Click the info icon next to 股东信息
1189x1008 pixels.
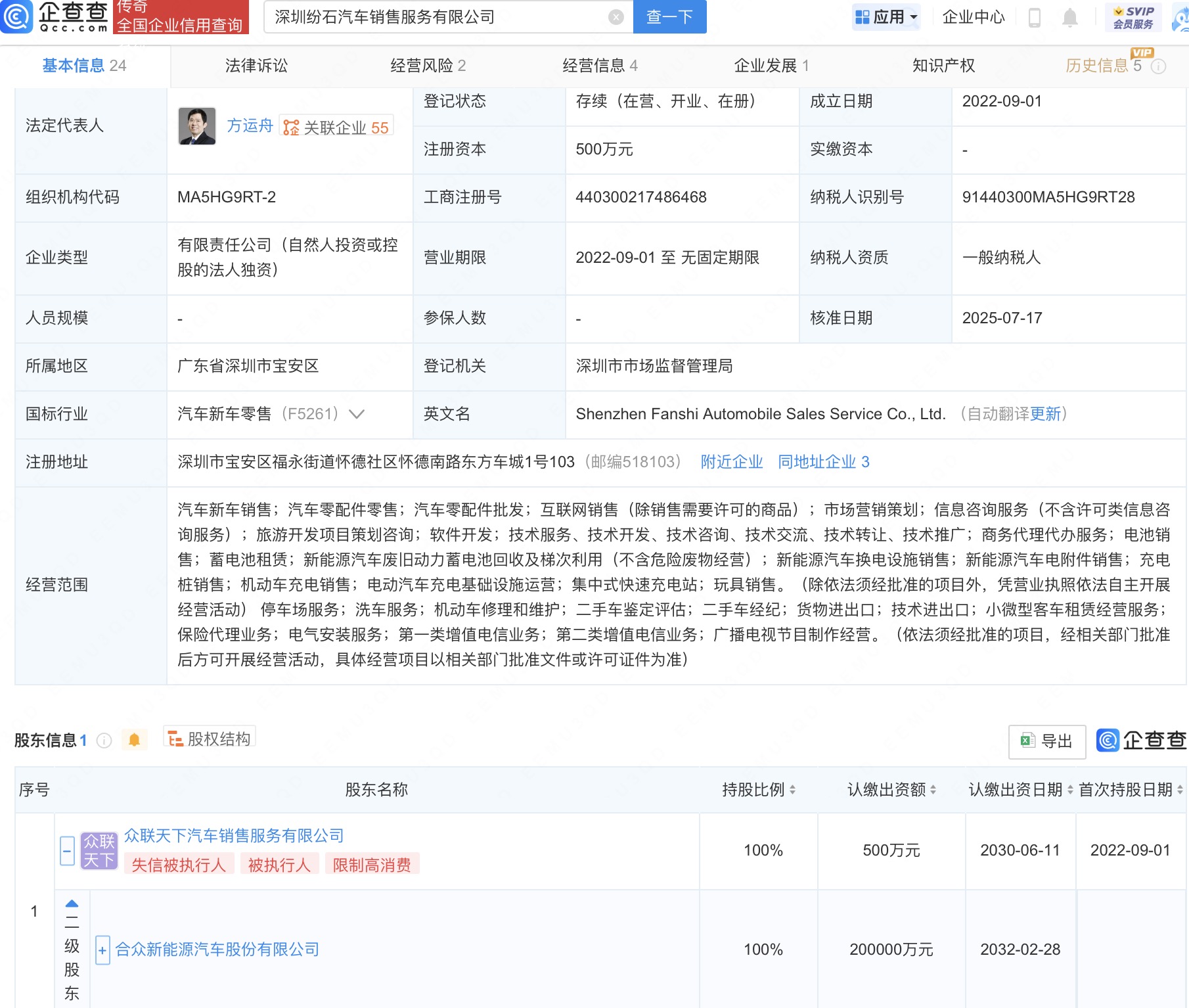tap(104, 741)
